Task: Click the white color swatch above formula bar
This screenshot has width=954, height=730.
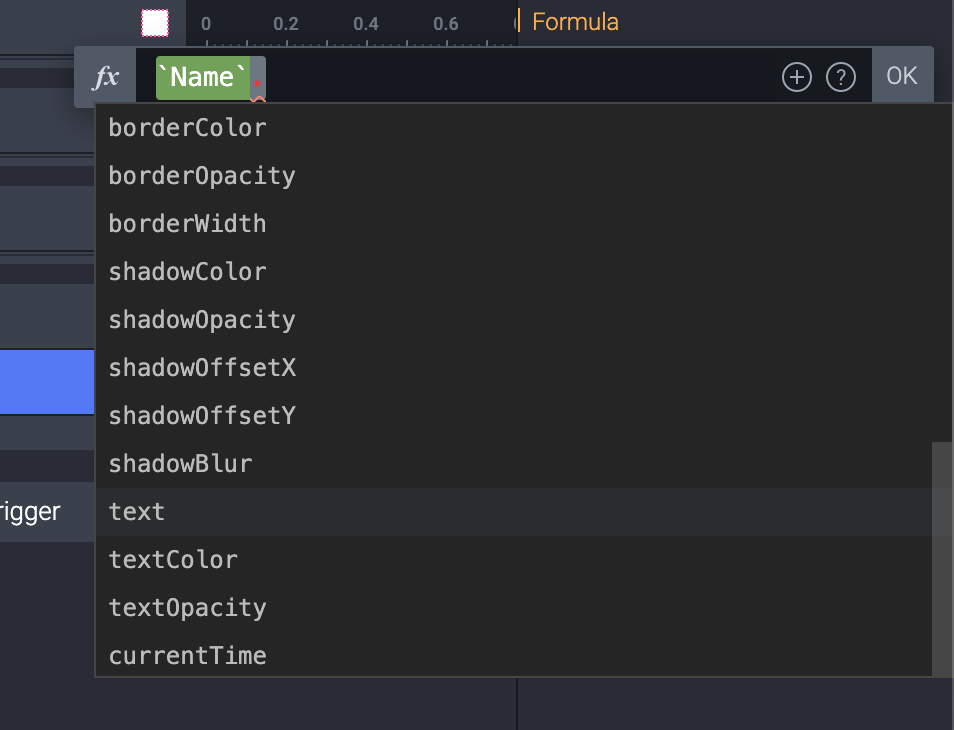Action: [x=155, y=22]
